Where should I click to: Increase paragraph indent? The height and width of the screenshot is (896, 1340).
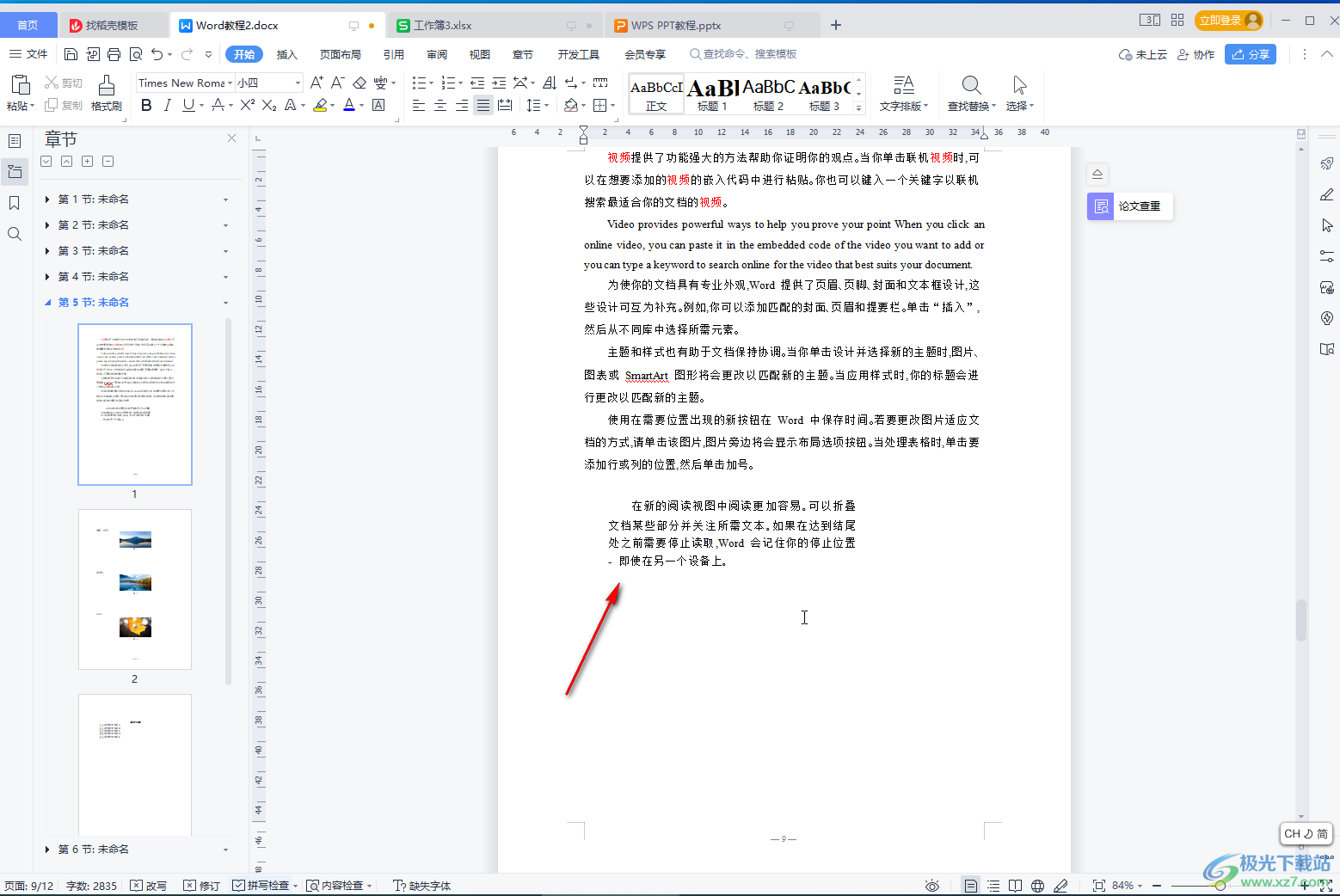point(498,83)
